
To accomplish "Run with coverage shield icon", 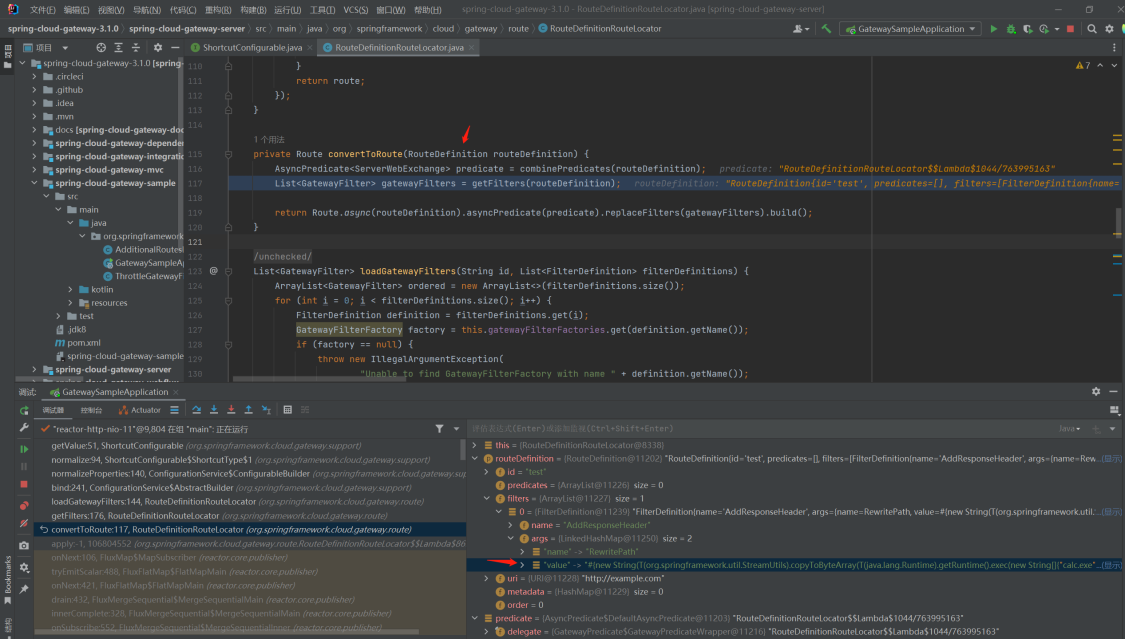I will coord(1027,29).
